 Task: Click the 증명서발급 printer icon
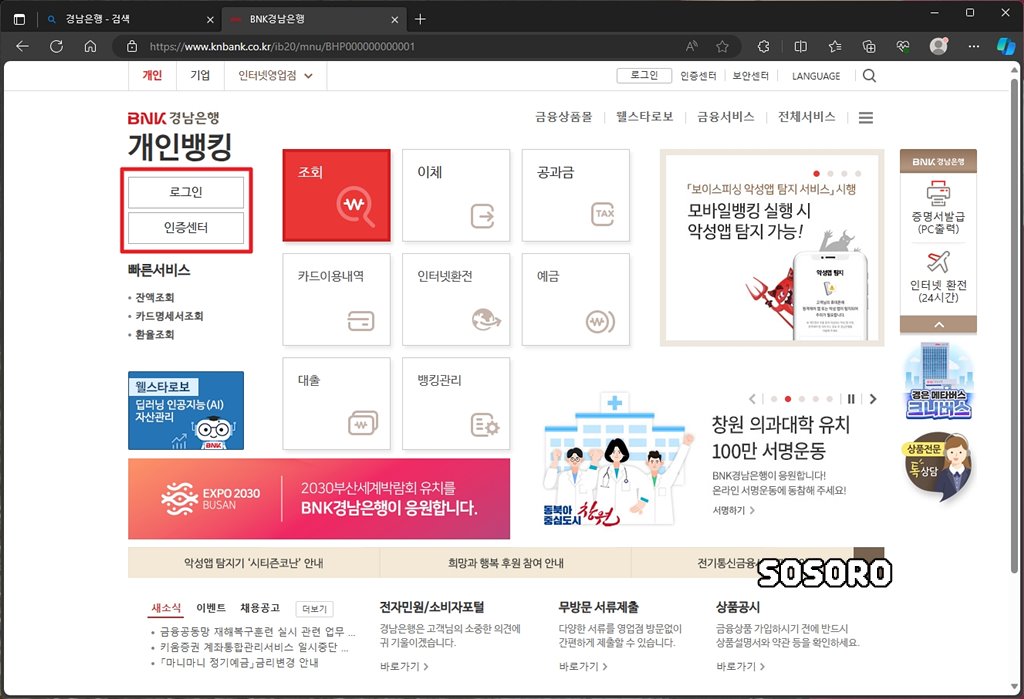click(x=938, y=193)
